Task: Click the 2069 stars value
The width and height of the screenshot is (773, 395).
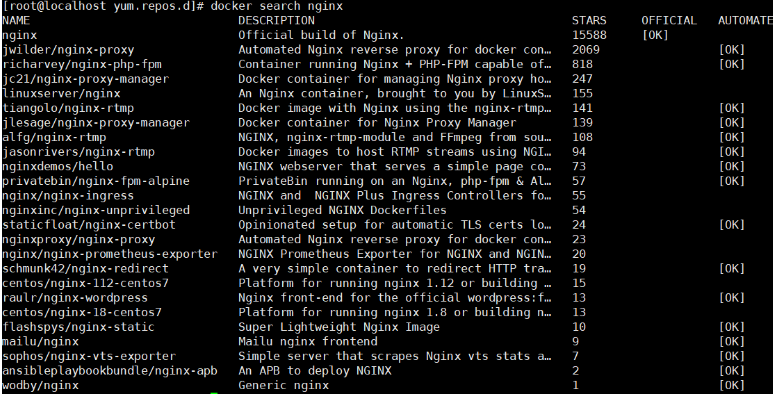Action: tap(586, 50)
